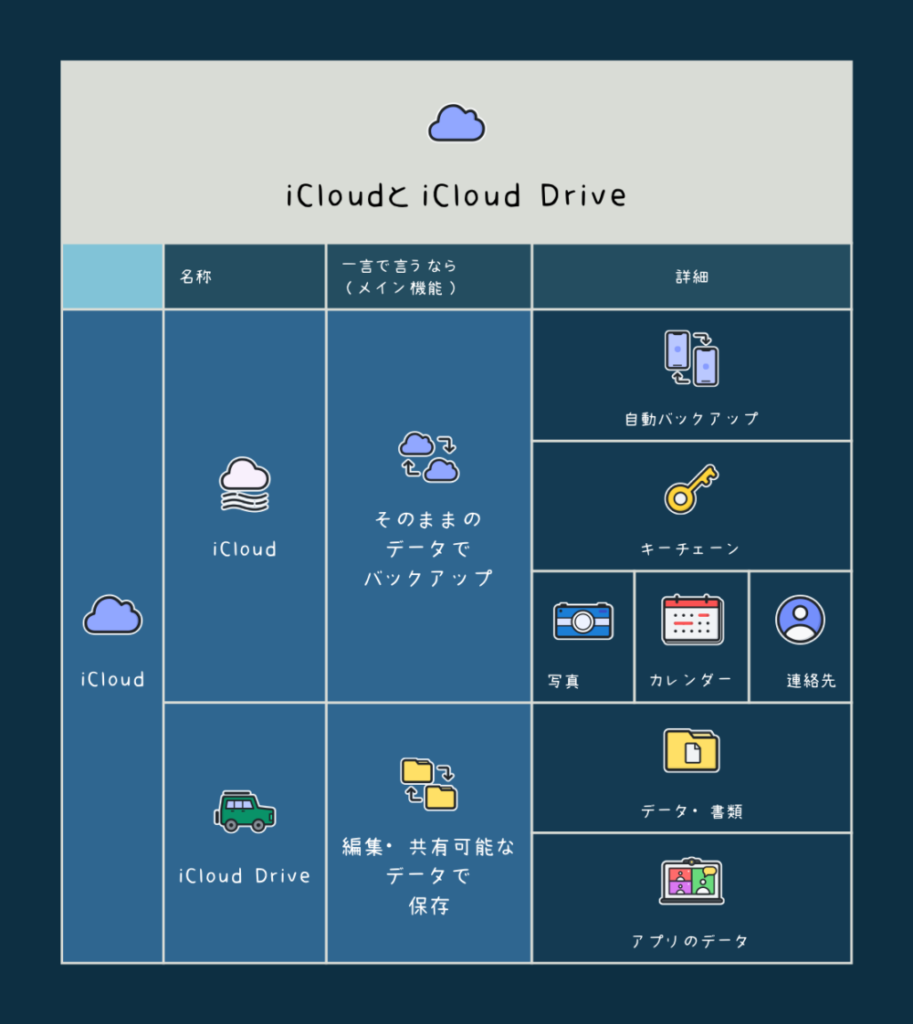Click the two-phones automatic backup icon
The height and width of the screenshot is (1024, 913).
click(x=691, y=358)
